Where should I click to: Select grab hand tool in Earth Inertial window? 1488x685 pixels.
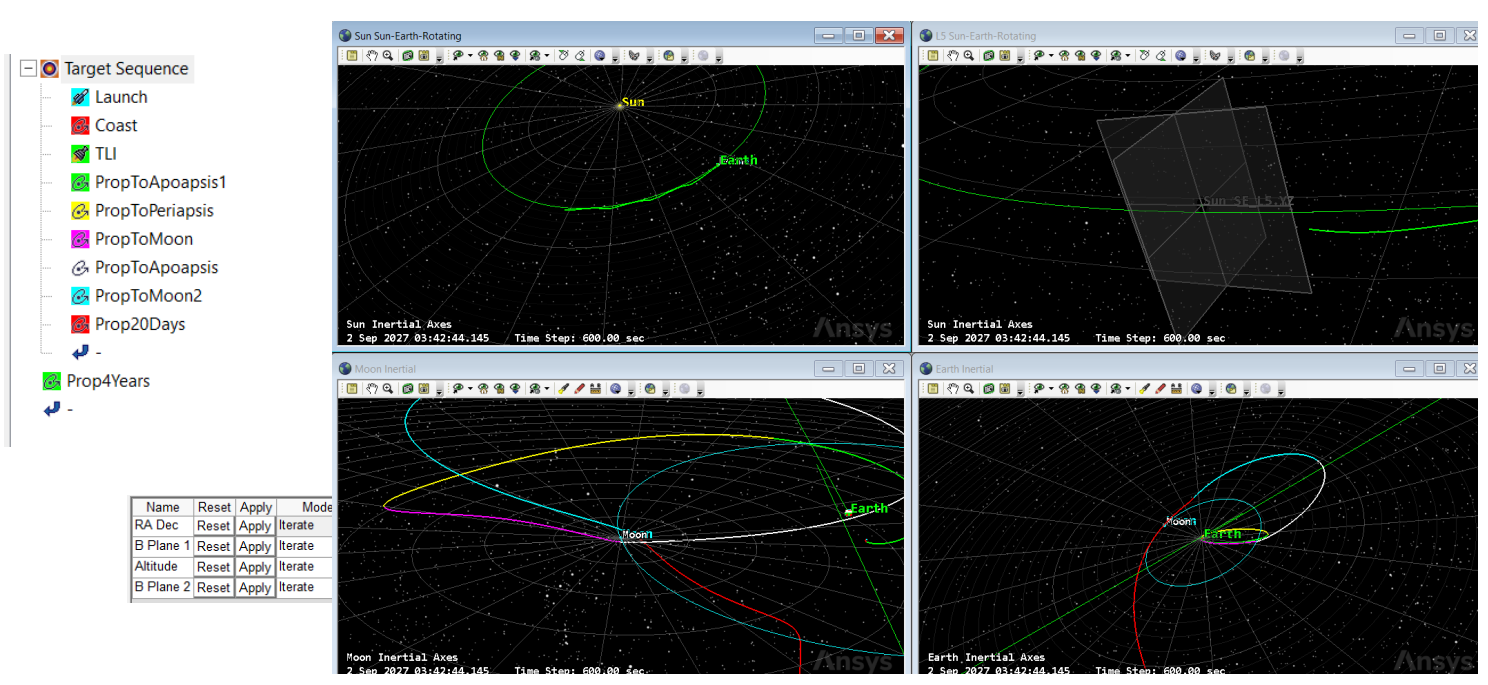click(x=952, y=389)
